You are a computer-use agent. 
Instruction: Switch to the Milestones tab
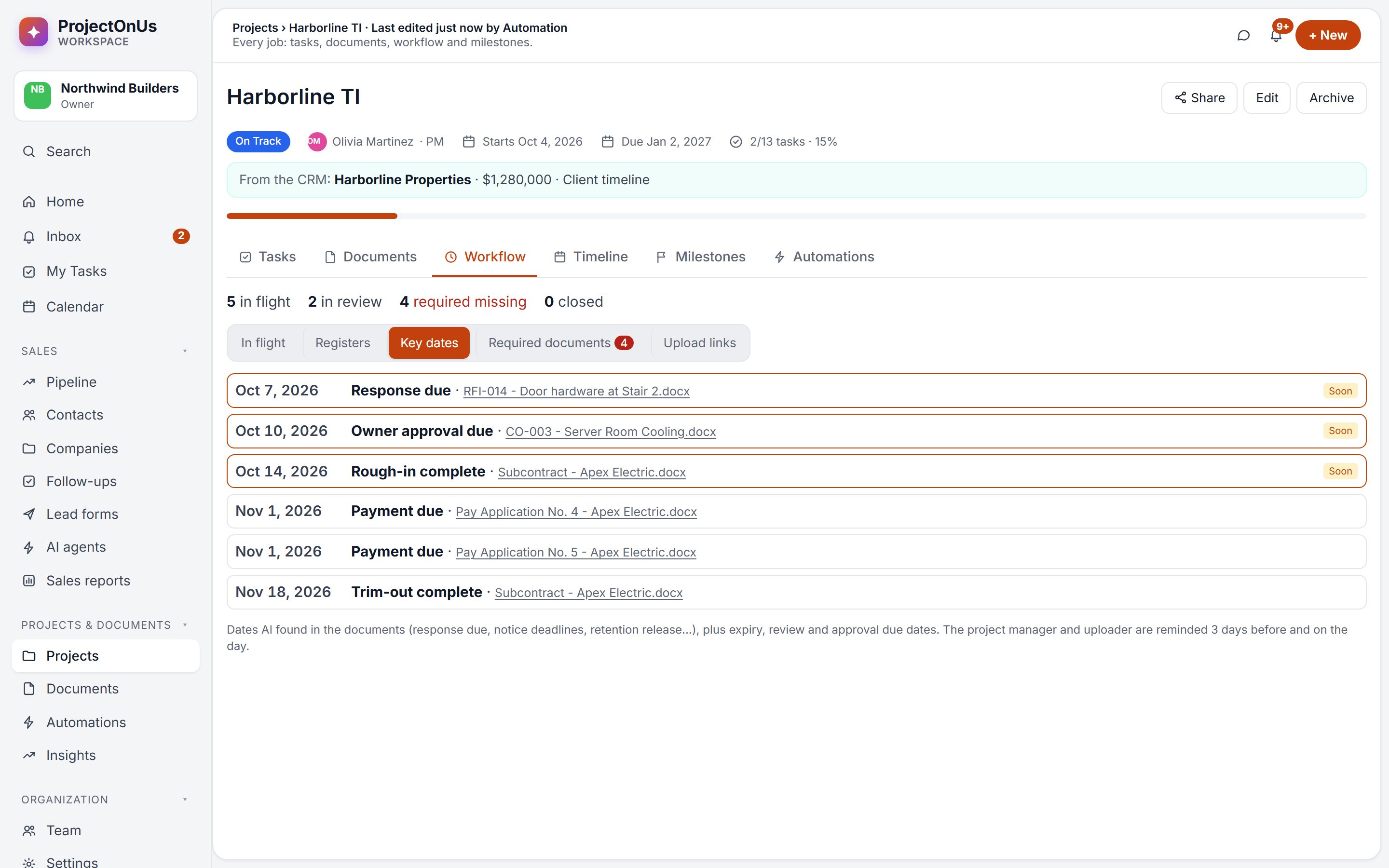pyautogui.click(x=701, y=257)
